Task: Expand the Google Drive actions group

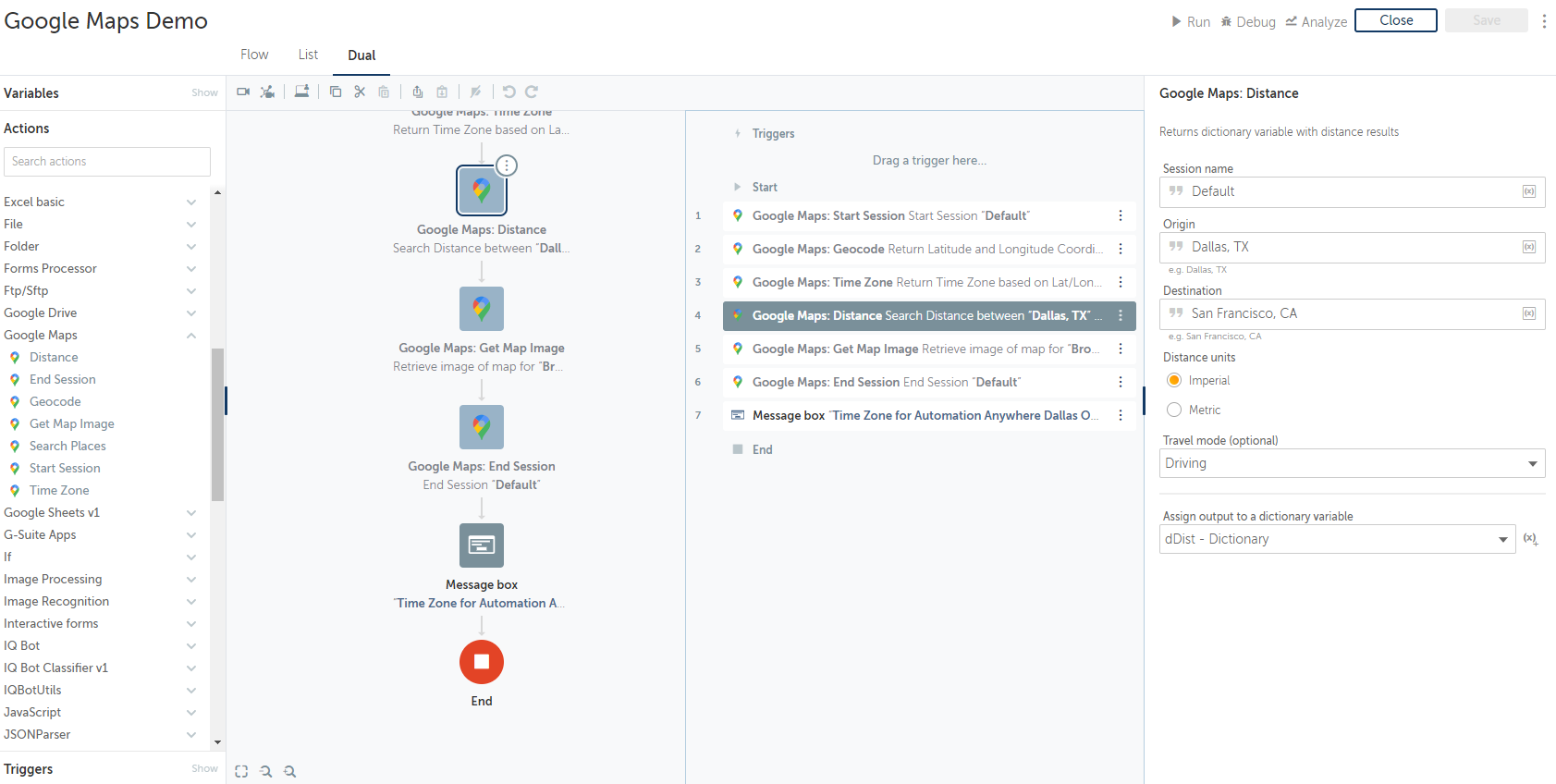Action: pos(191,312)
